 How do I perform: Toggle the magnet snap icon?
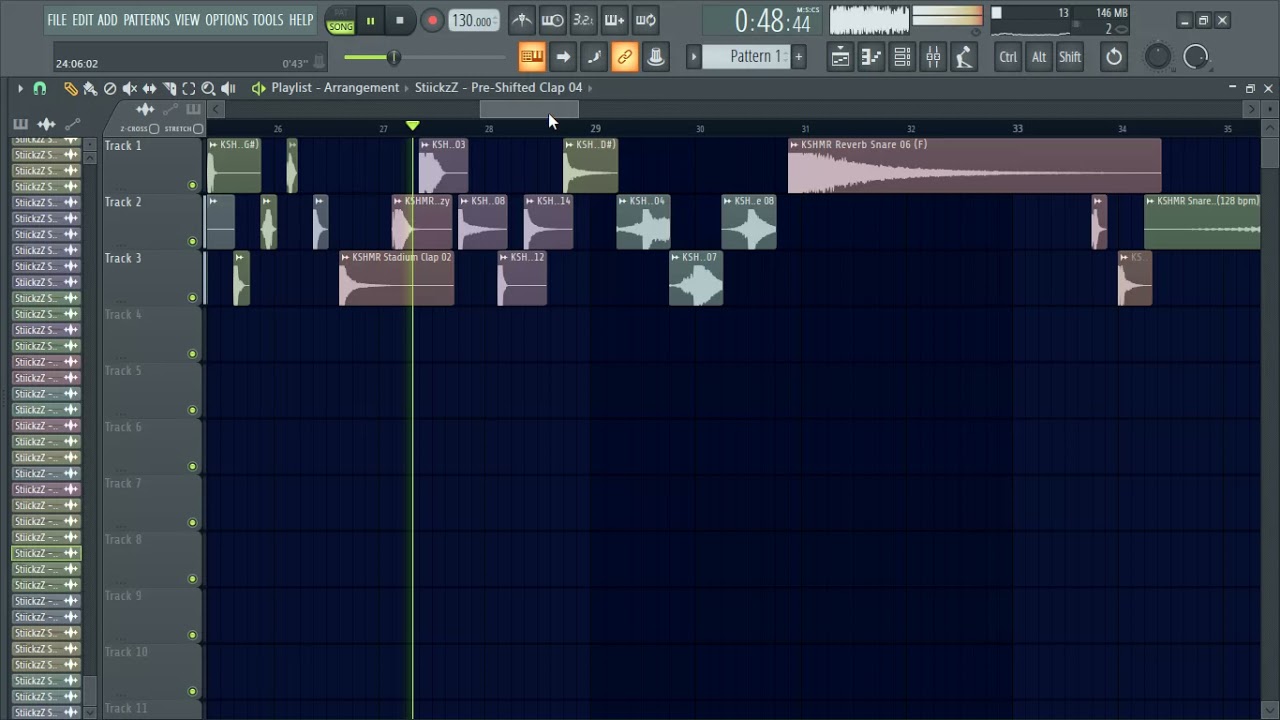[40, 89]
